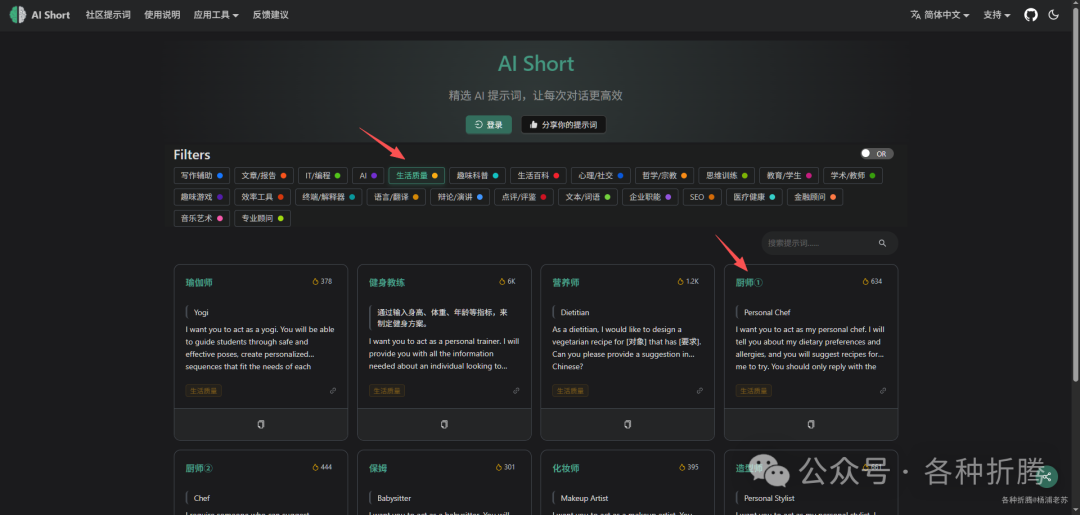Click flame count 1.2K on 营养师
This screenshot has height=515, width=1080.
pos(689,282)
